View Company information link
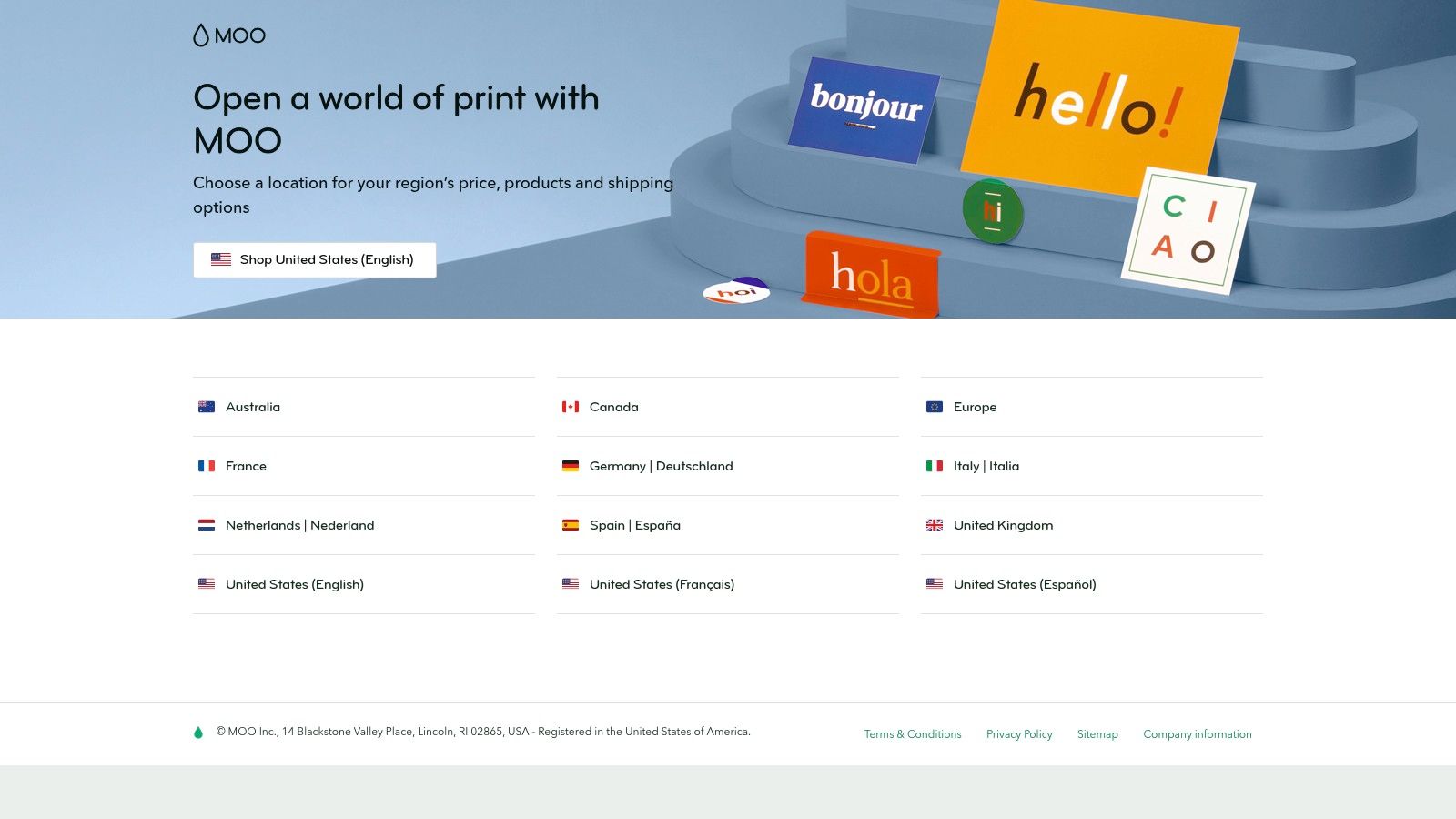1456x819 pixels. pos(1197,734)
